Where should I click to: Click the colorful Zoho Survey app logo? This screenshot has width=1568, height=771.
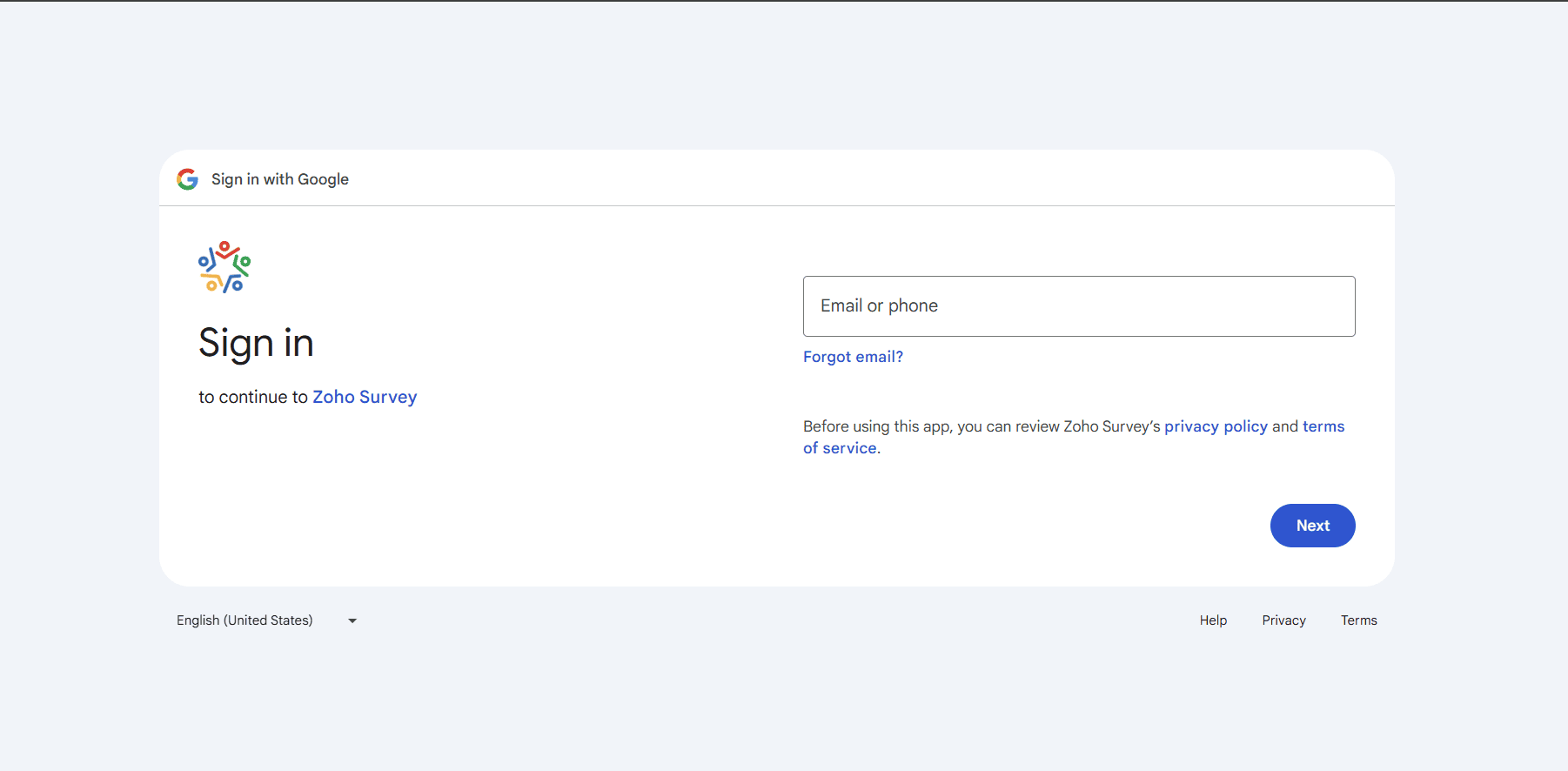coord(224,267)
